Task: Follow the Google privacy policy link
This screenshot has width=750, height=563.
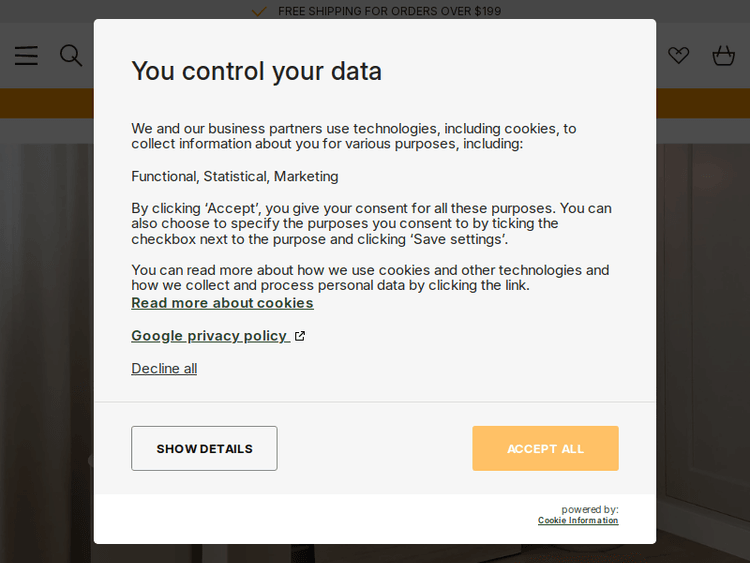Action: pyautogui.click(x=209, y=336)
